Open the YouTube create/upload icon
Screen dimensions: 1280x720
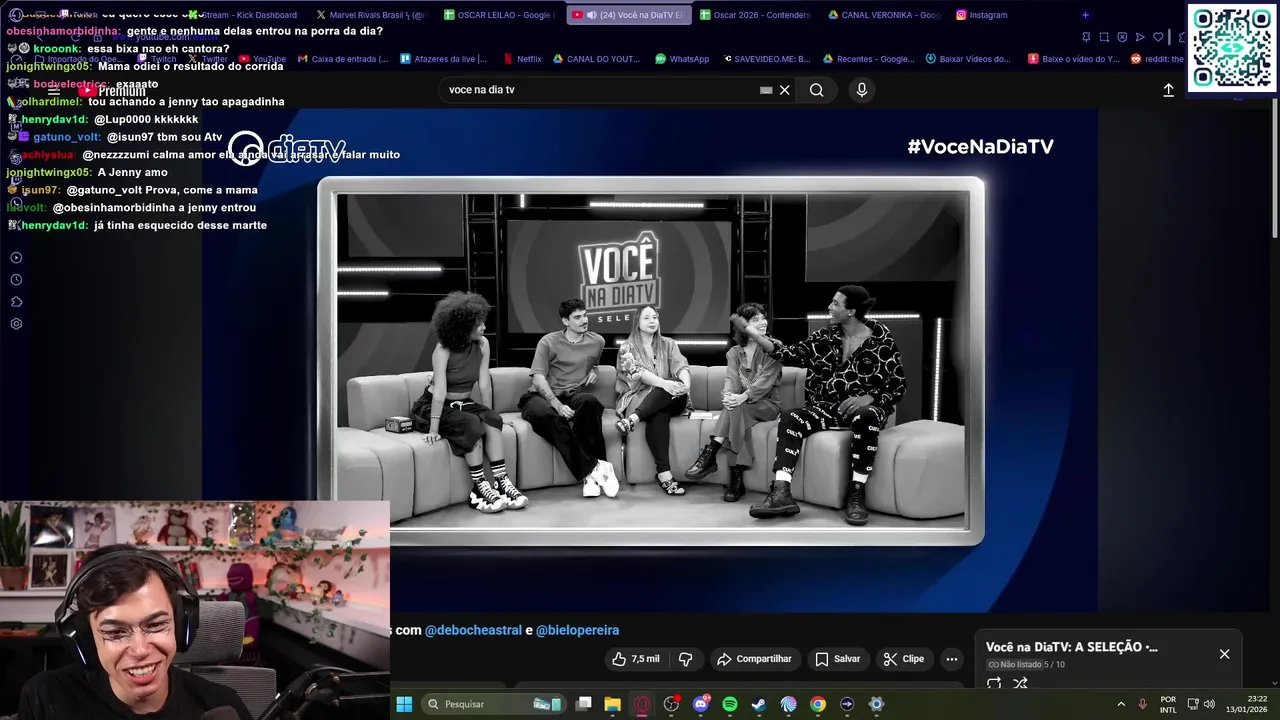tap(1168, 90)
